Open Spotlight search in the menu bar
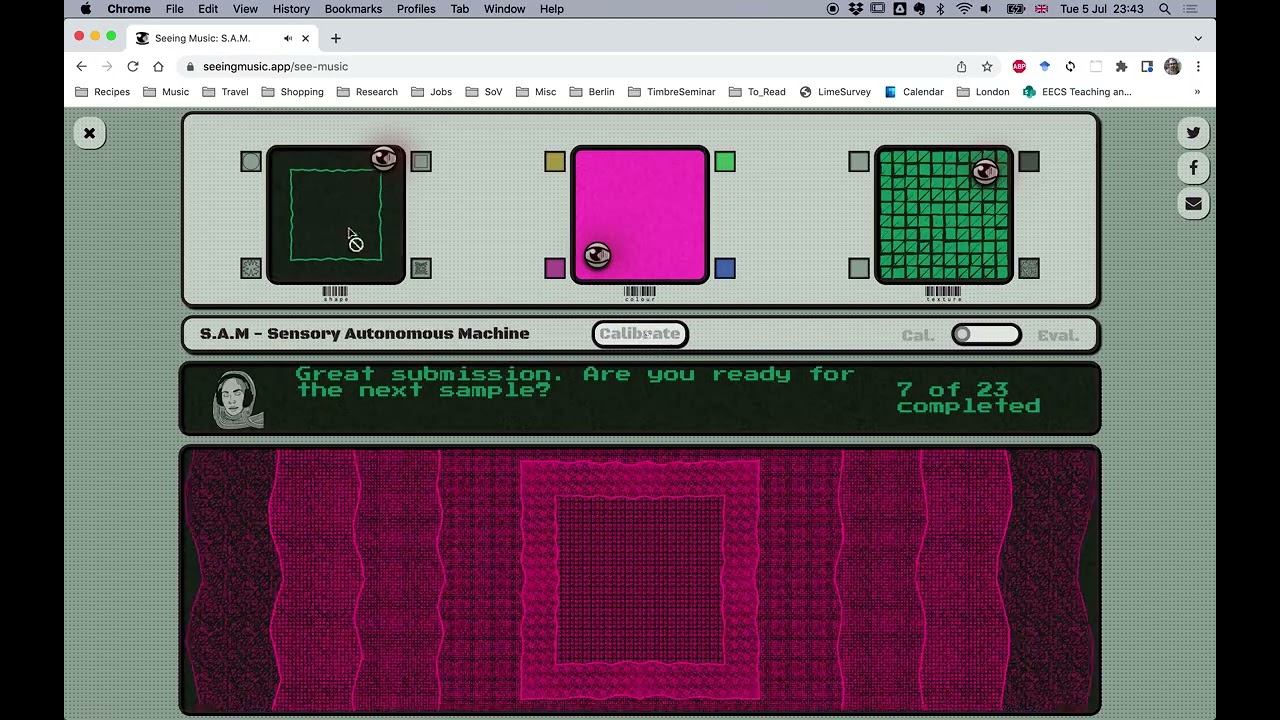 pos(1165,9)
